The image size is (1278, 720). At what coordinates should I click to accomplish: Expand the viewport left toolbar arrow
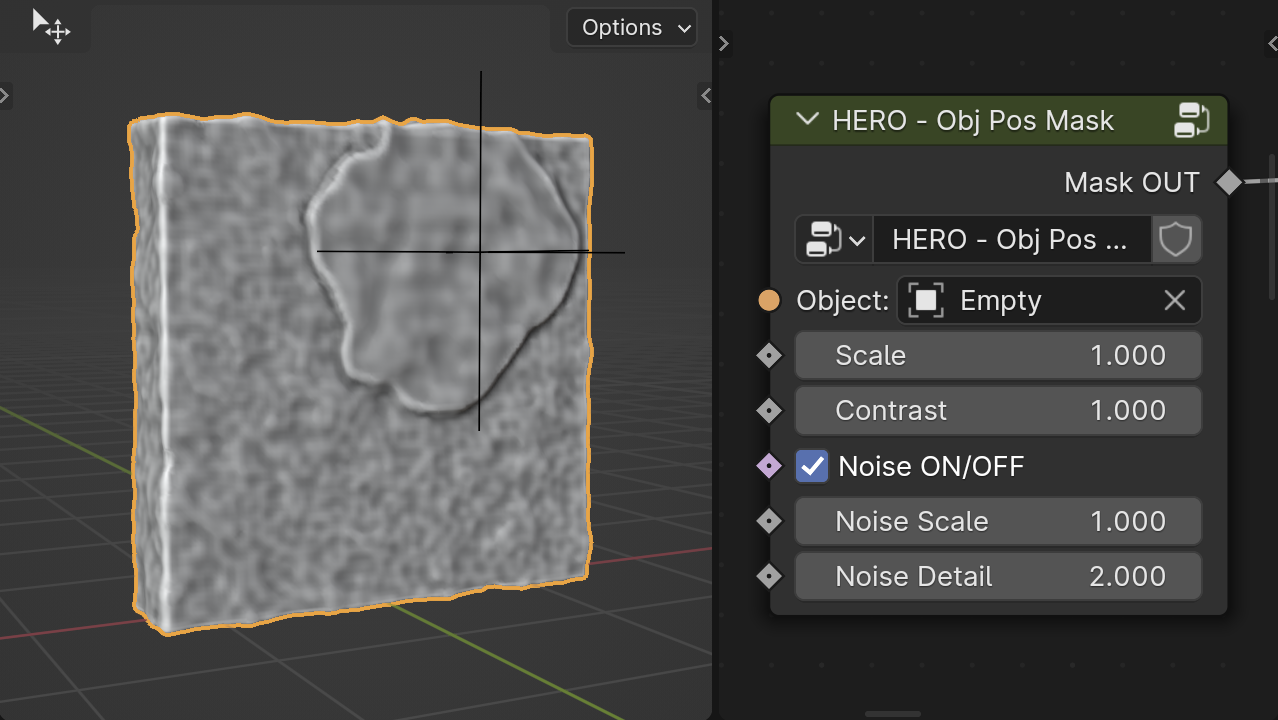[5, 96]
